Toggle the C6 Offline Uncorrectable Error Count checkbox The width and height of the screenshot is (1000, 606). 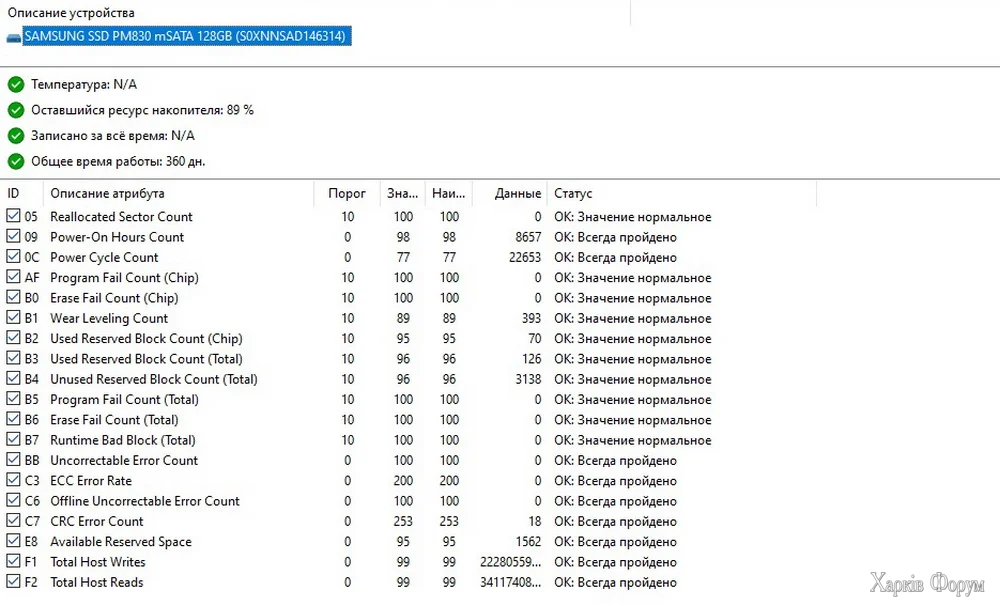pos(13,500)
